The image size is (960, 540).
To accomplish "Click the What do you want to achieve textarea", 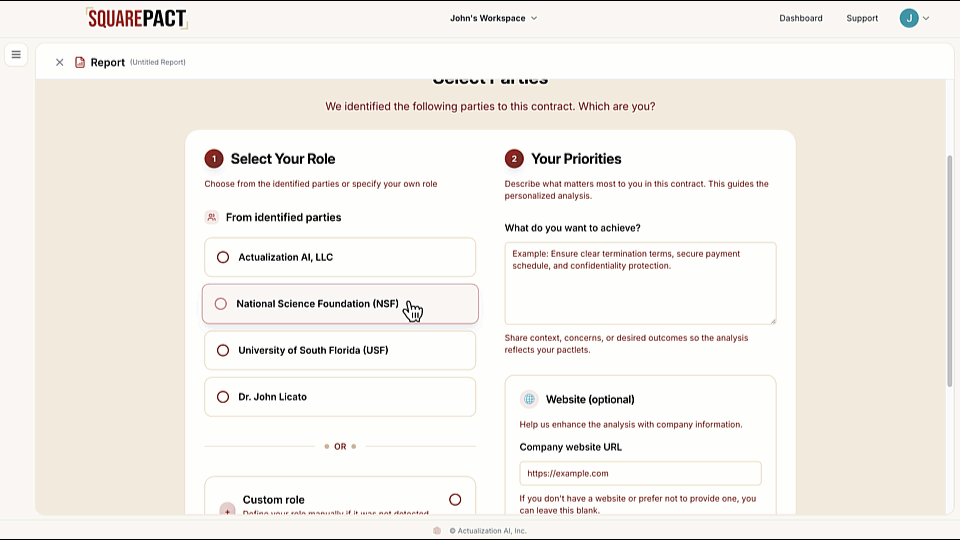I will [640, 283].
